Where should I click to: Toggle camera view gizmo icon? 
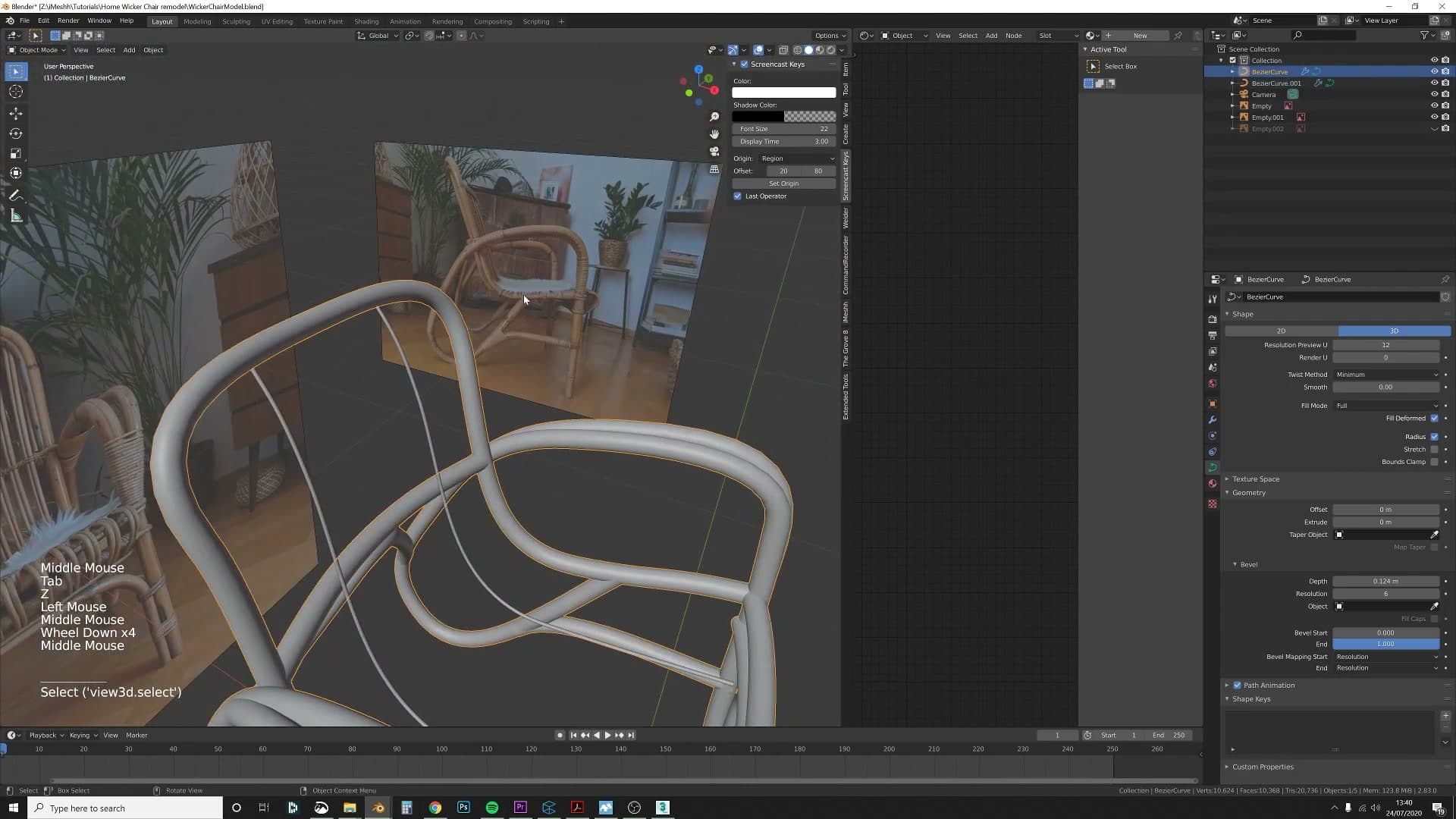(714, 152)
